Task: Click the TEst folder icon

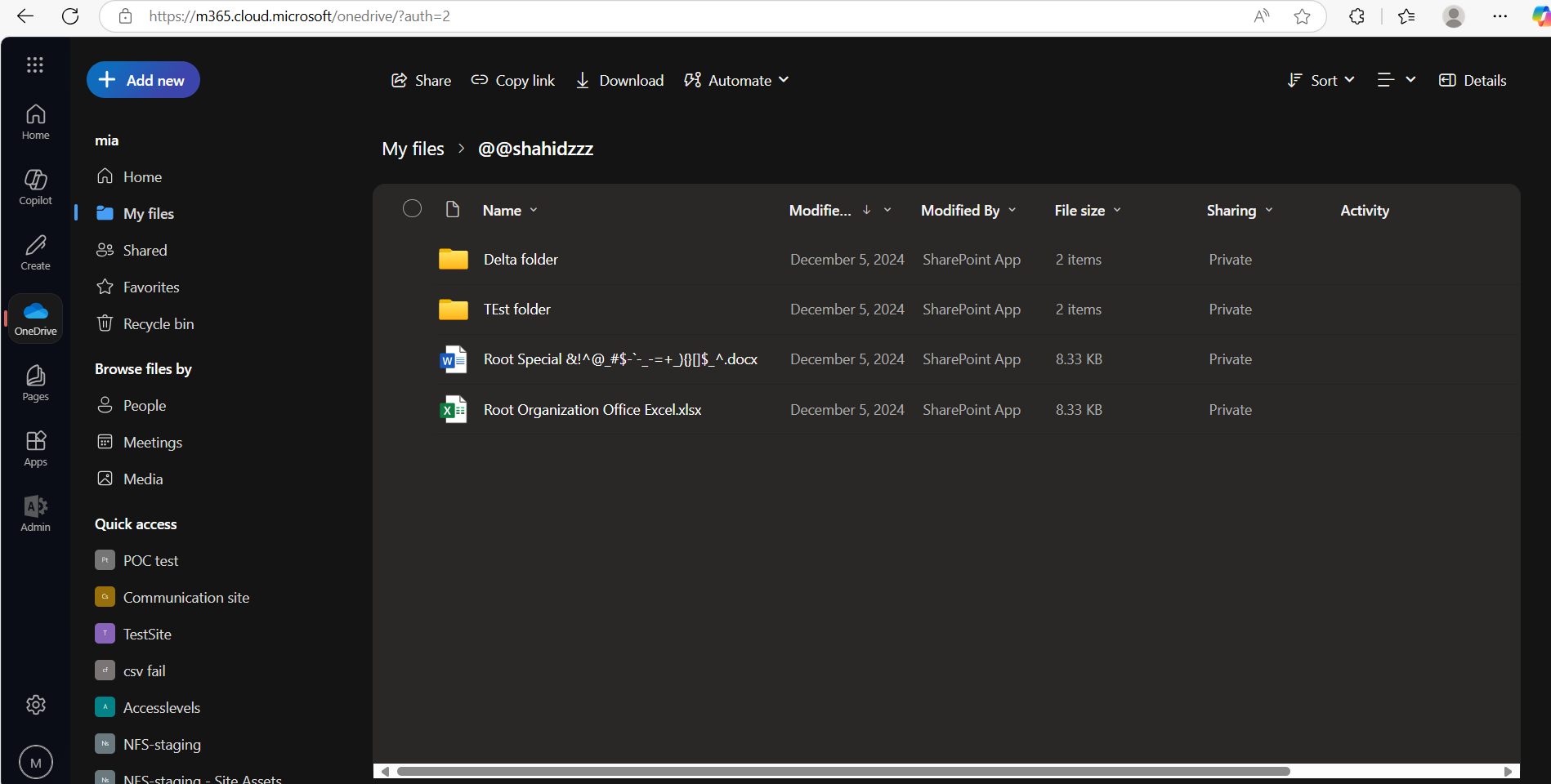Action: pos(453,309)
